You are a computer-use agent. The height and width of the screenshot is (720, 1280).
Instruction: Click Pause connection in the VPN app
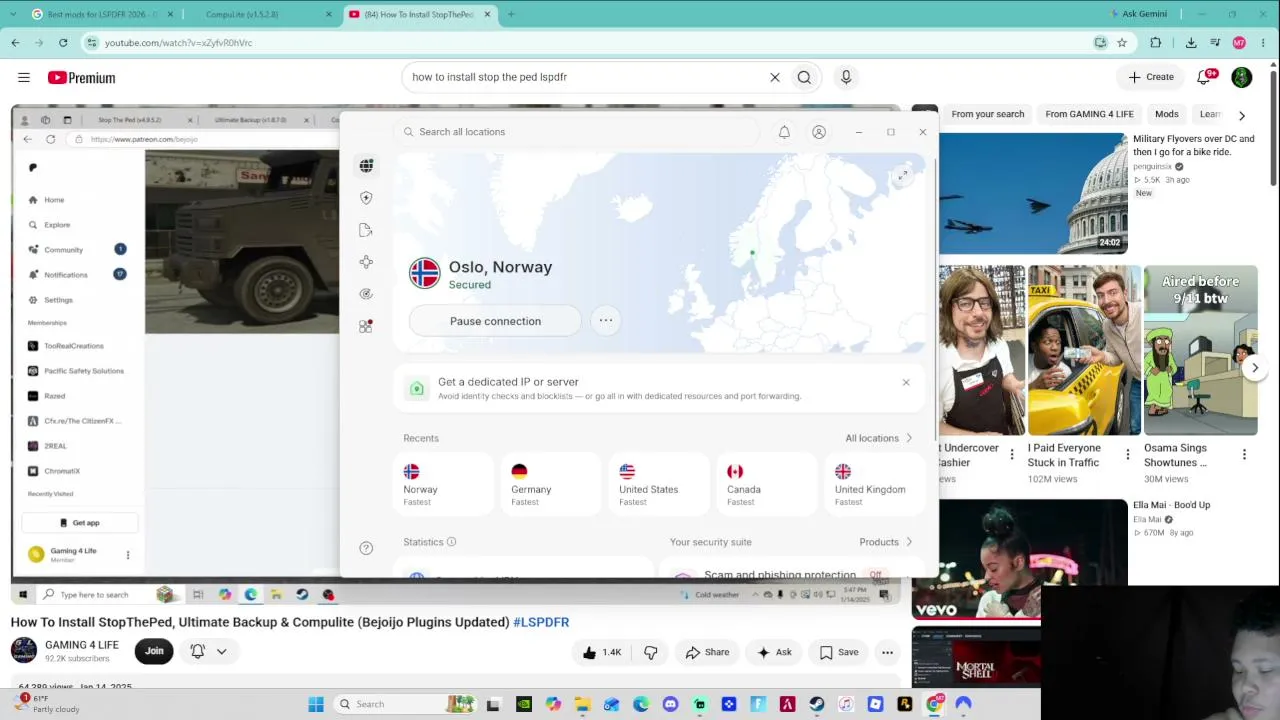pyautogui.click(x=495, y=321)
